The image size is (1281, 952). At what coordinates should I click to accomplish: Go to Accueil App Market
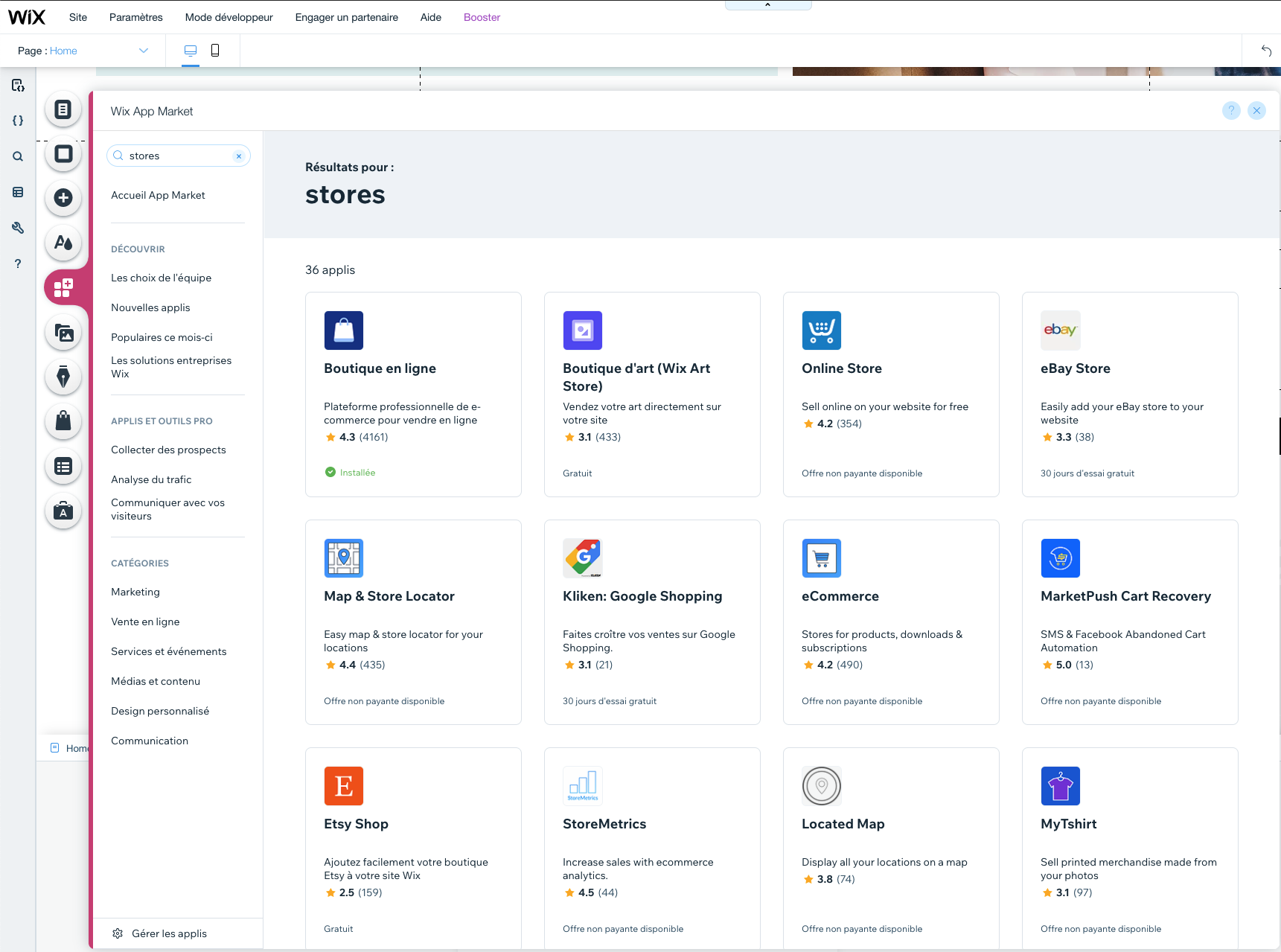[158, 195]
